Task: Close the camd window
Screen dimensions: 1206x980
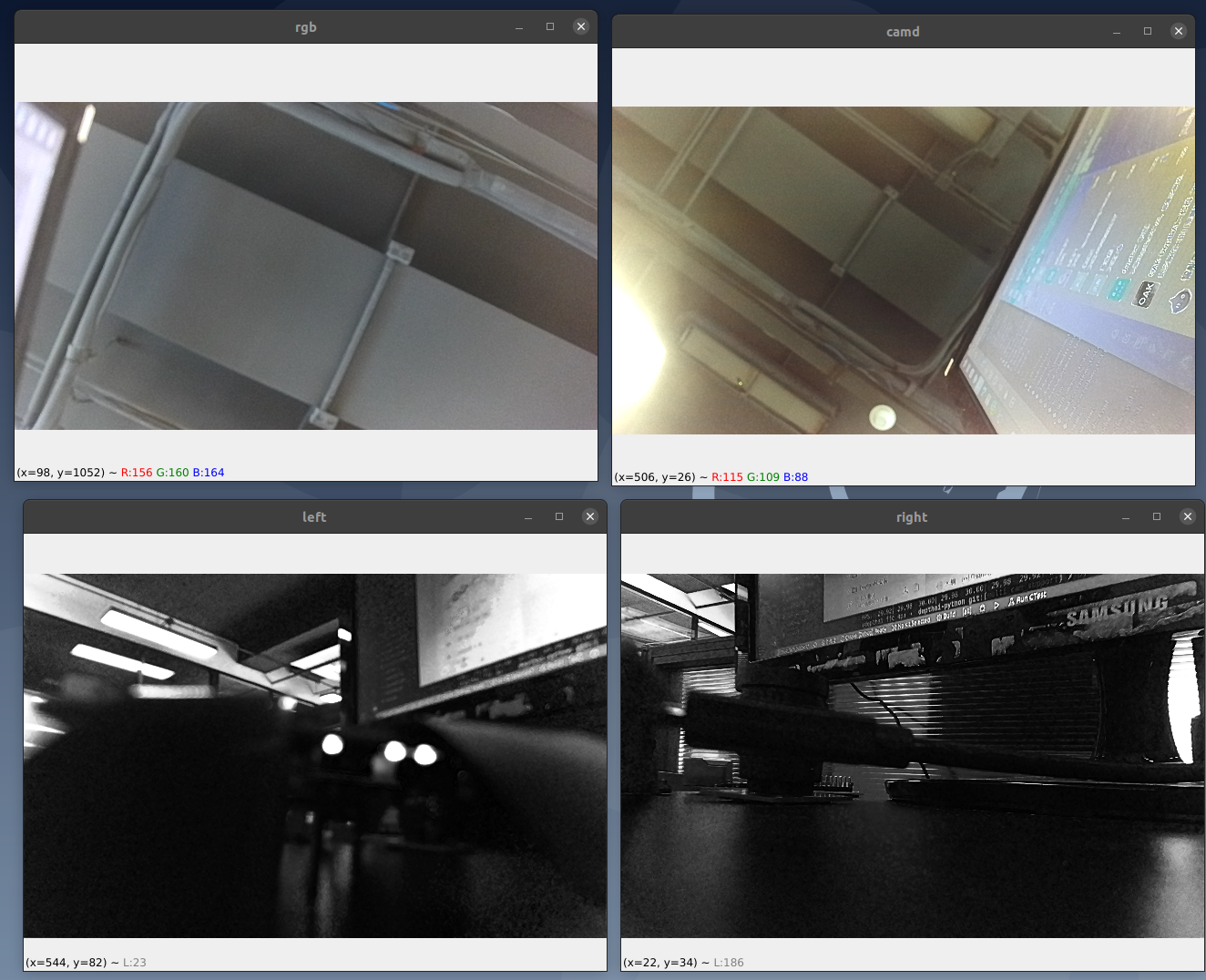Action: coord(1178,31)
